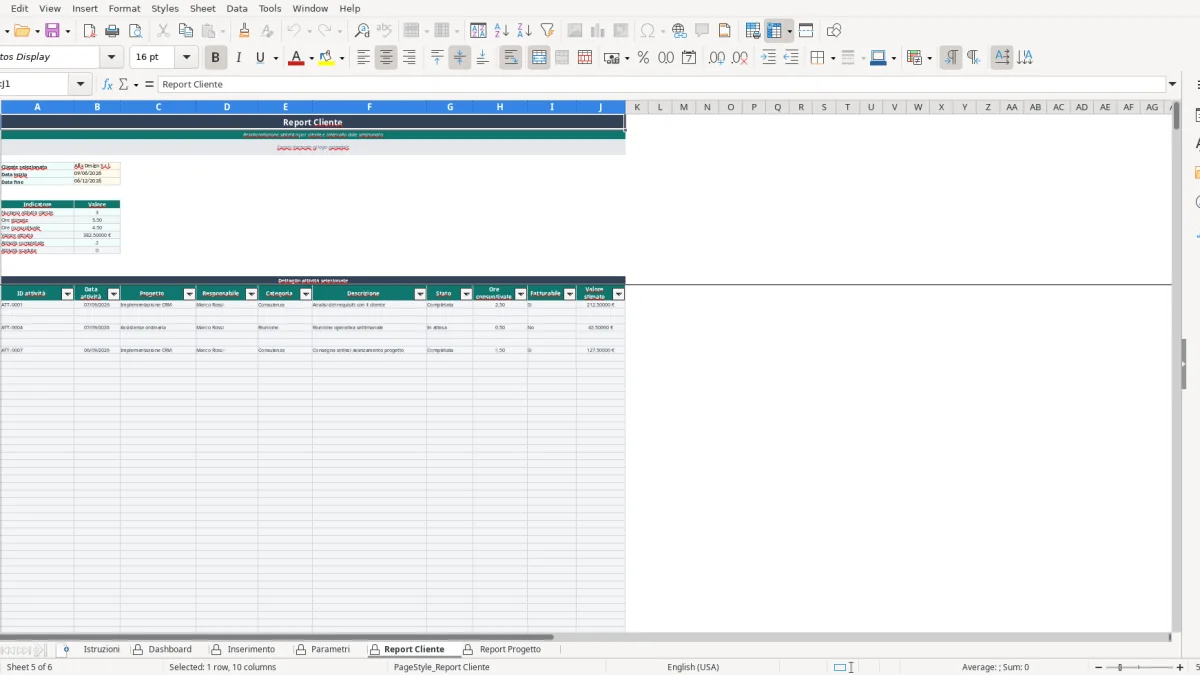
Task: Open Find & Replace
Action: coord(362,31)
